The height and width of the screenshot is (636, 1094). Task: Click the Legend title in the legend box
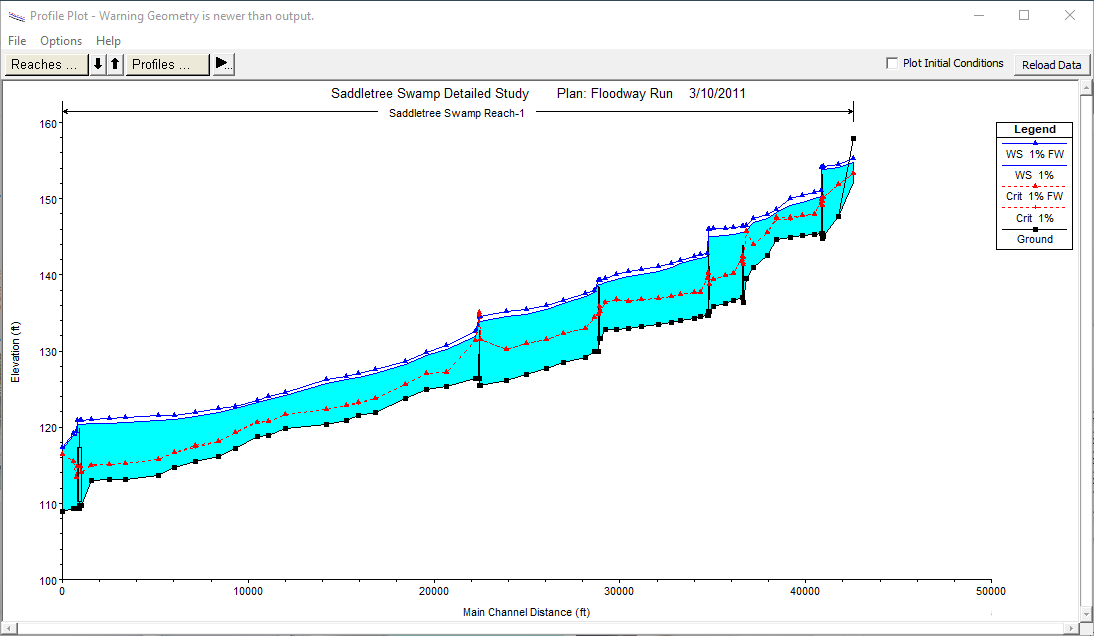pos(1034,129)
